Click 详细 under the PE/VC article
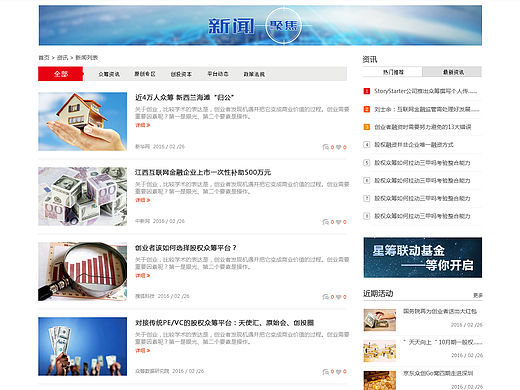 [143, 350]
